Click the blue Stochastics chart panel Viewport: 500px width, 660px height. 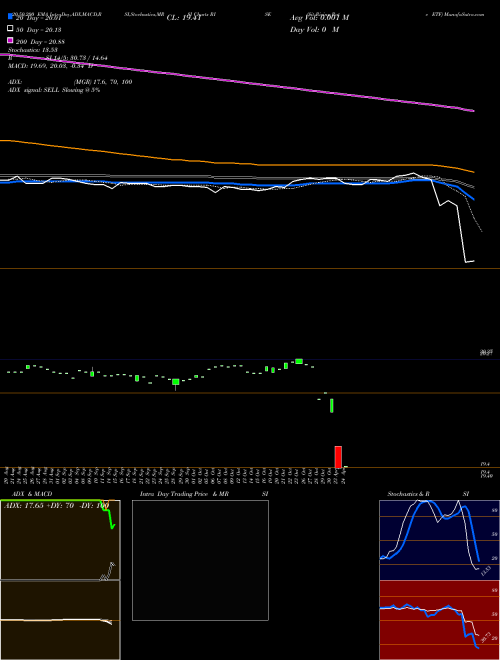coord(439,540)
